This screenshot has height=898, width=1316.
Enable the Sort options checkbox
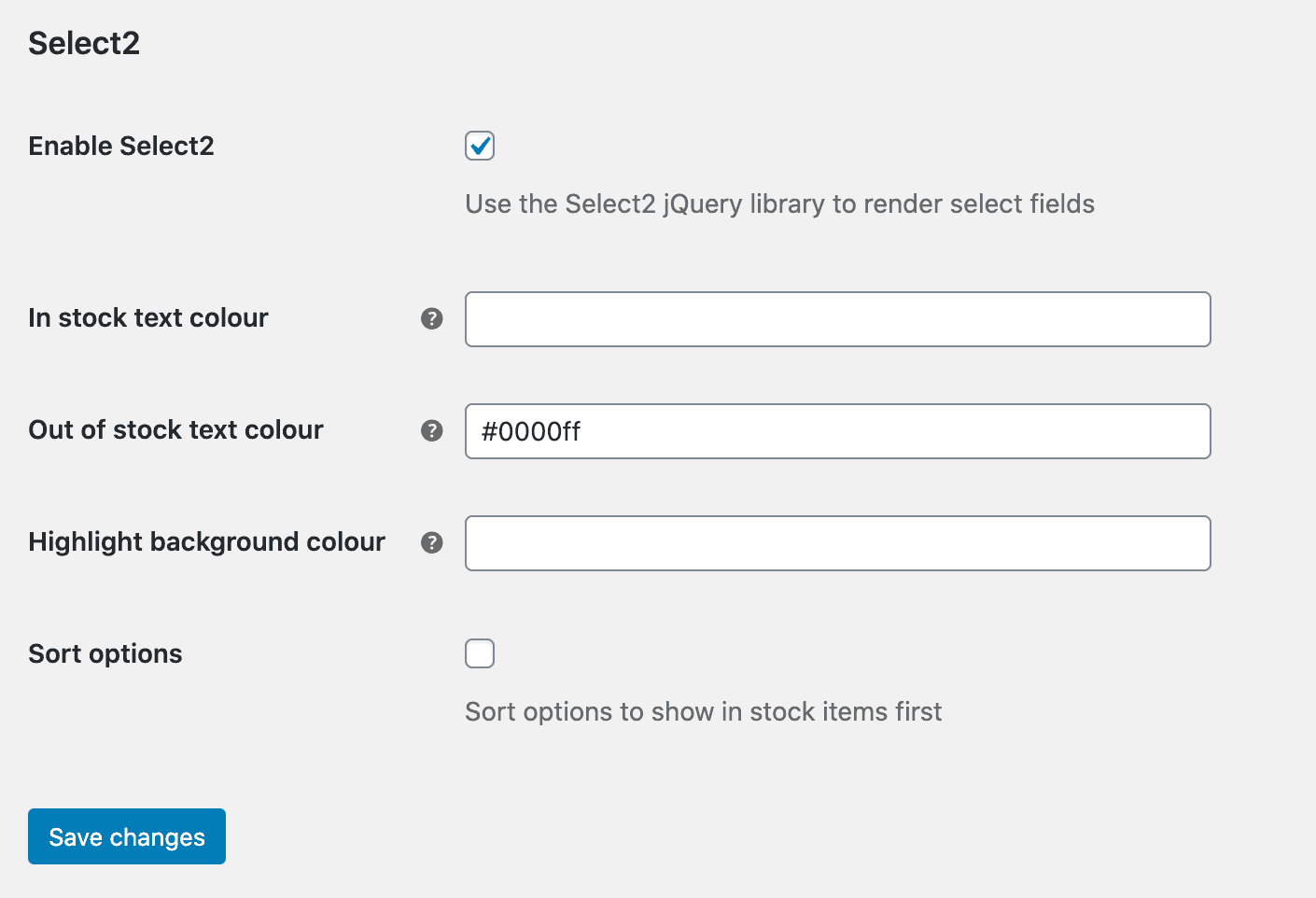point(480,653)
